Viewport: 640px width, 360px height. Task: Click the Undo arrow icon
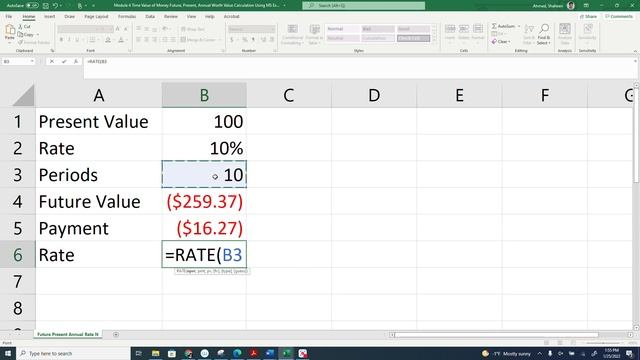click(x=55, y=6)
